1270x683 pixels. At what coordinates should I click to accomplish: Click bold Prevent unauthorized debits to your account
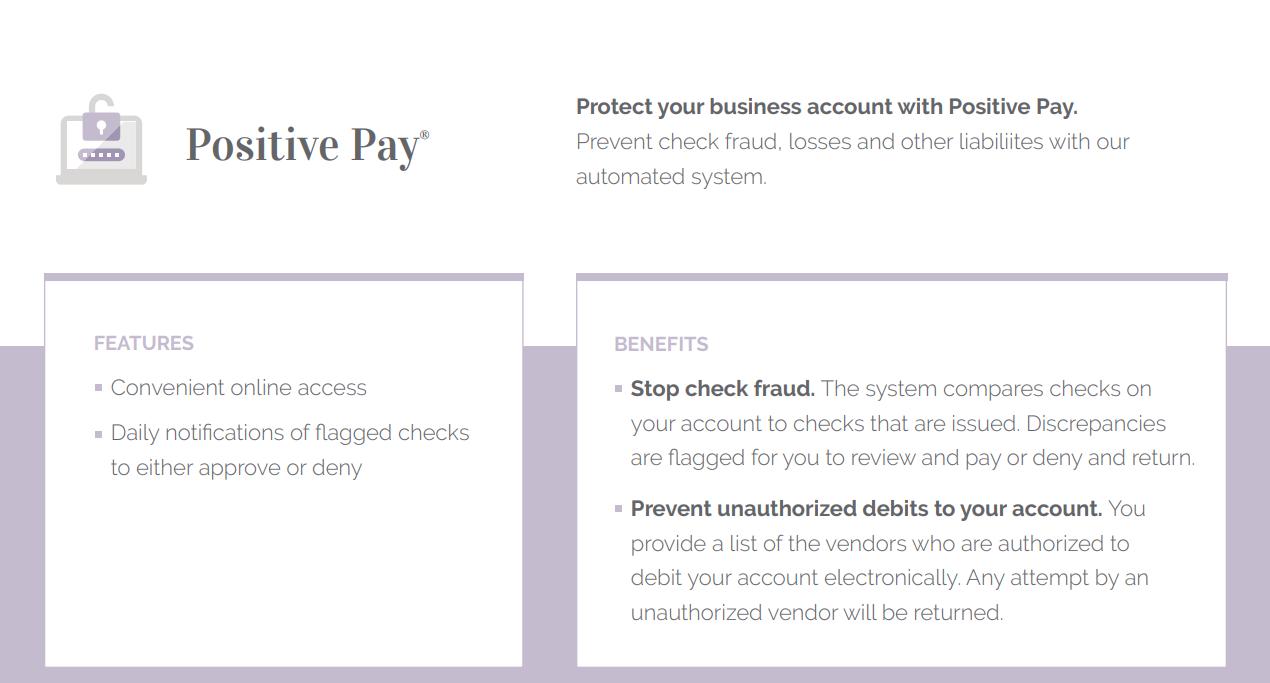[866, 509]
